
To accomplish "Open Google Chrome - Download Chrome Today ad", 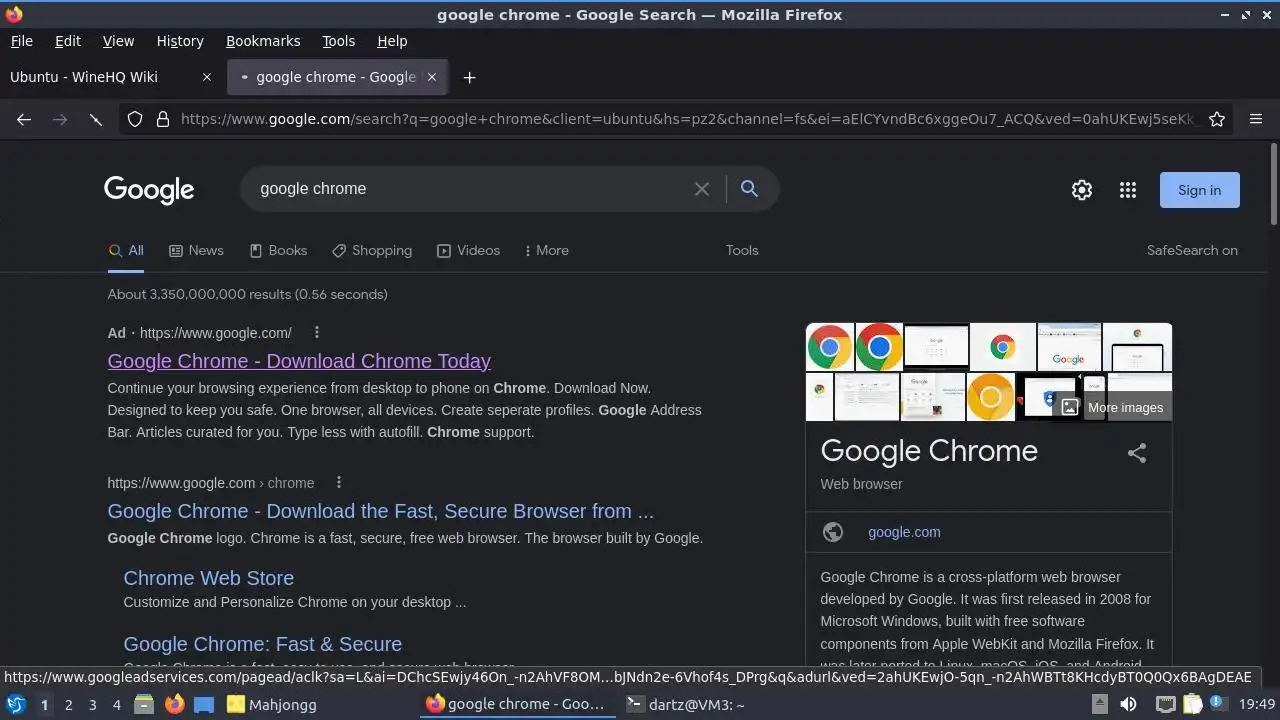I will point(299,361).
